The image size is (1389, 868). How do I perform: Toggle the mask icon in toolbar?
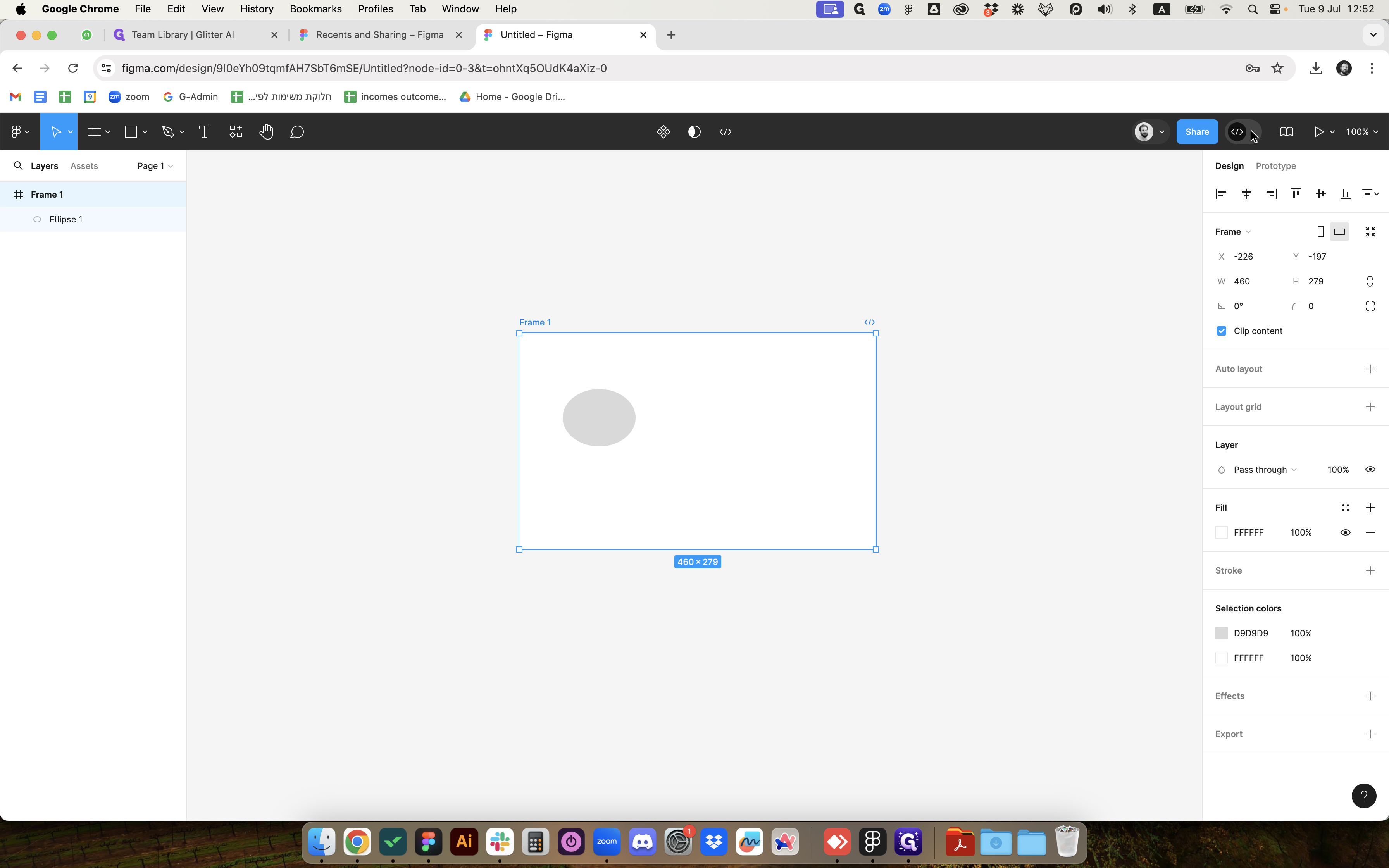pyautogui.click(x=694, y=132)
